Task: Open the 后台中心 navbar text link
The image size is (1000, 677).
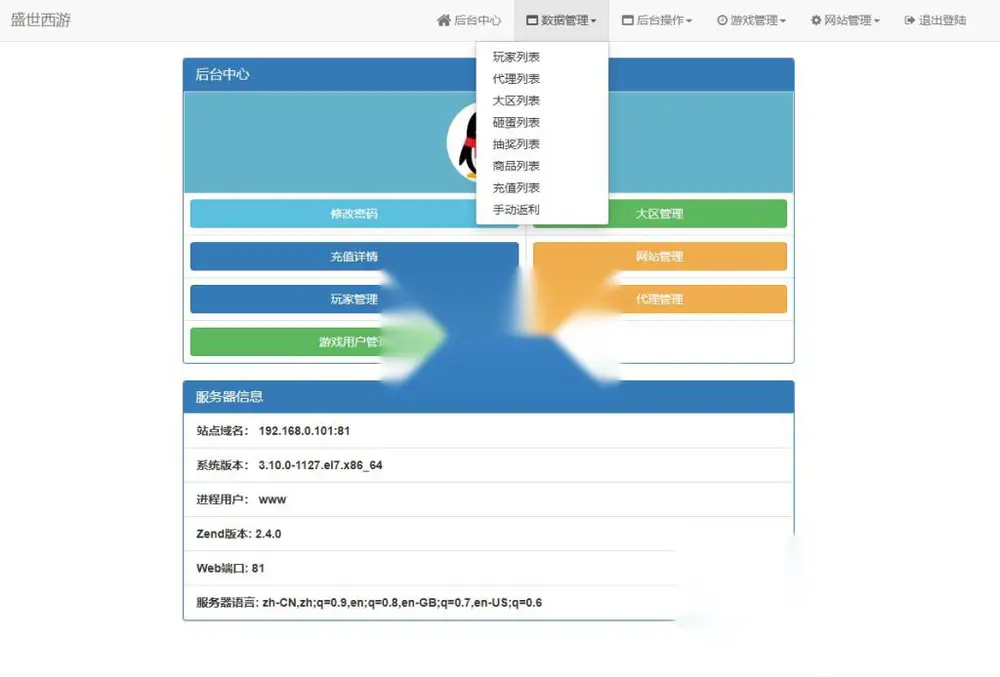Action: click(x=477, y=20)
